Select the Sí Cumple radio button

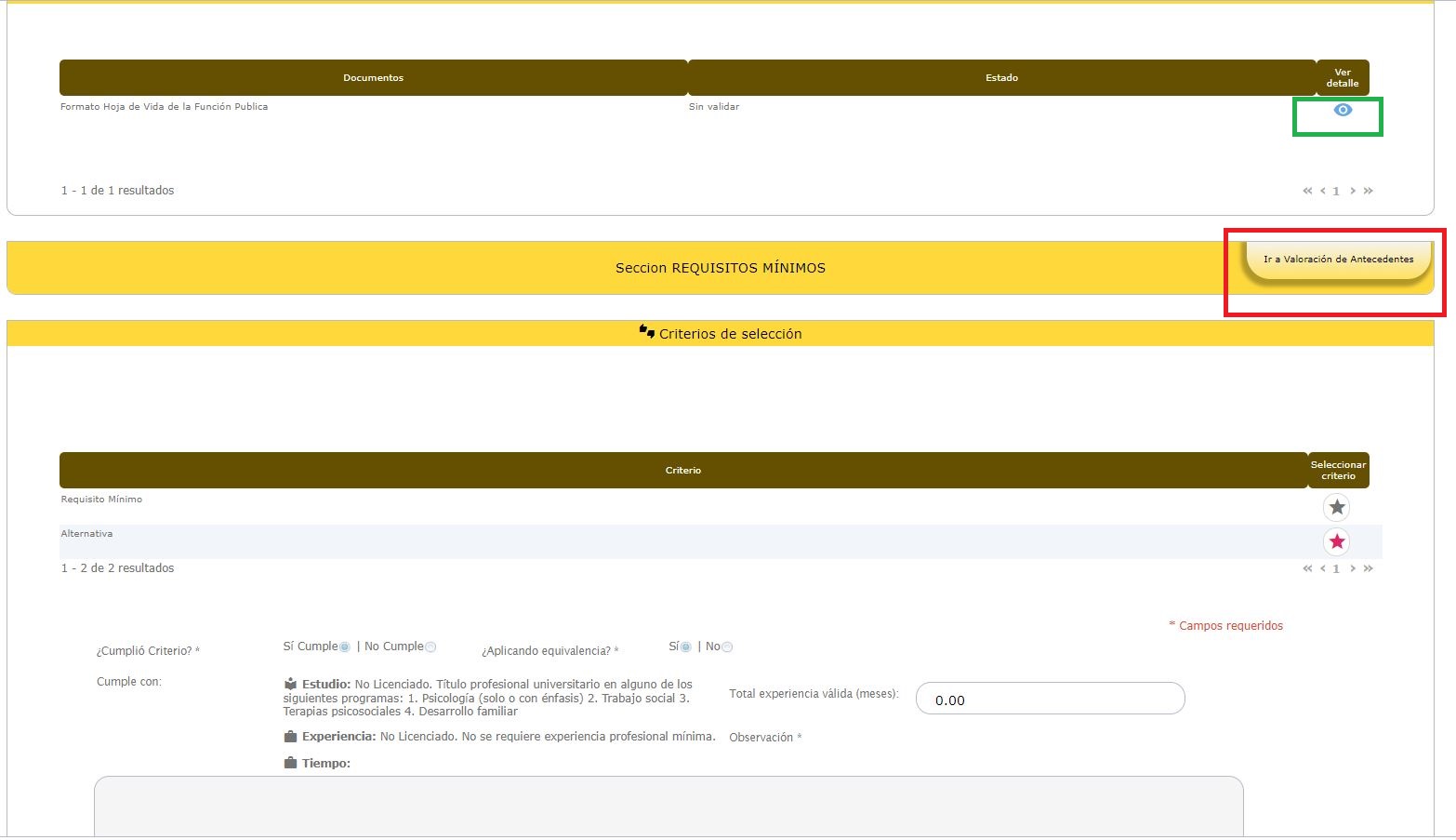(345, 647)
